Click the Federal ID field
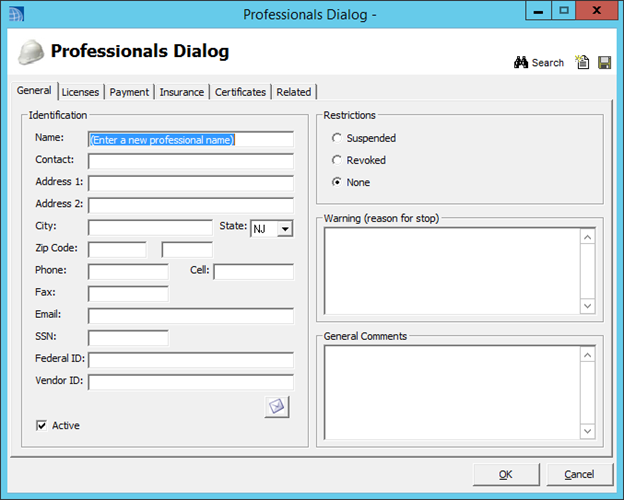624x500 pixels. [191, 360]
